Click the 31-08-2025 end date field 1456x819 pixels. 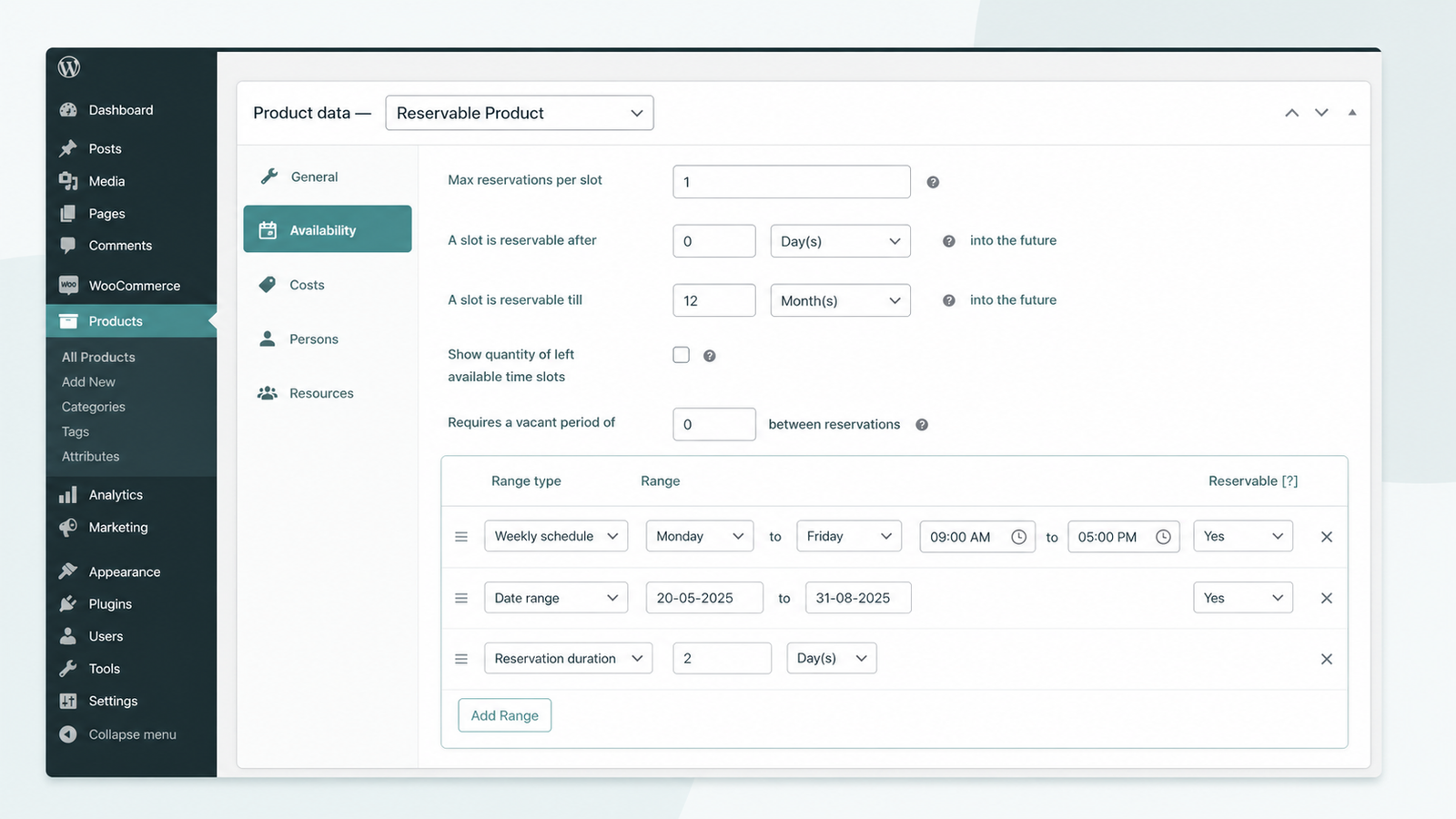[858, 598]
